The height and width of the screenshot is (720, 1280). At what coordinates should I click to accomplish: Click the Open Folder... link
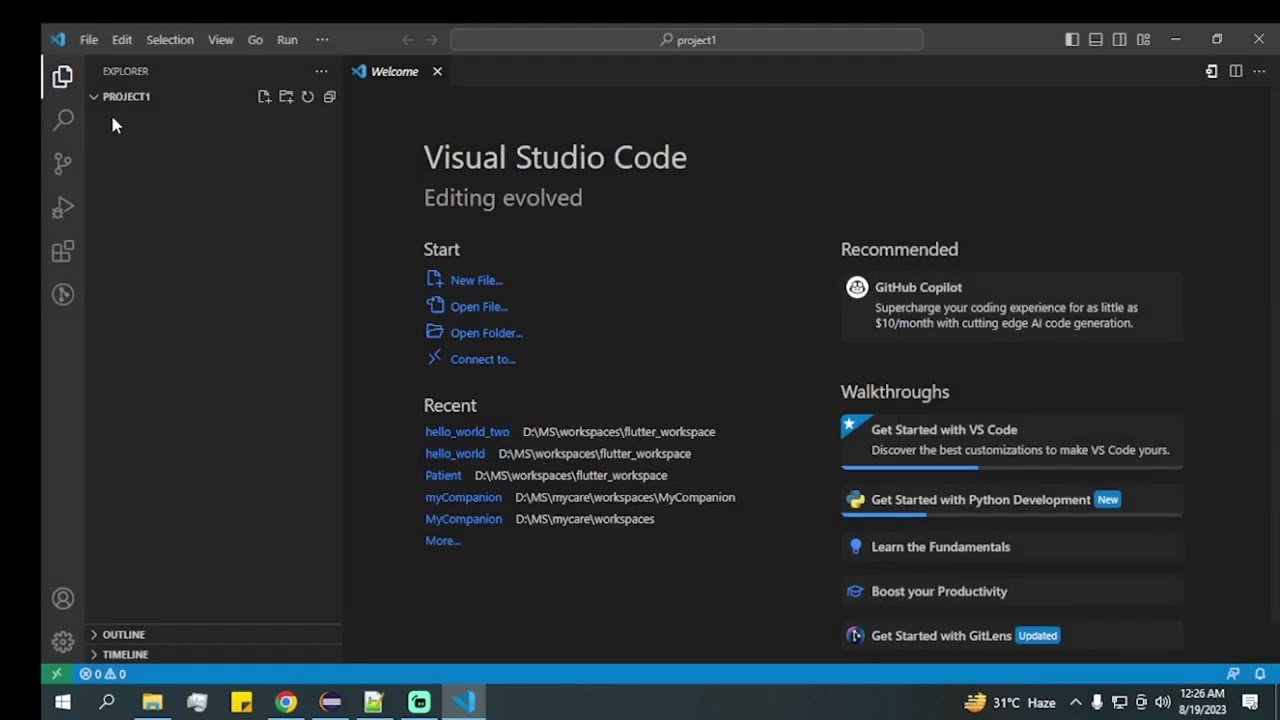pos(486,333)
